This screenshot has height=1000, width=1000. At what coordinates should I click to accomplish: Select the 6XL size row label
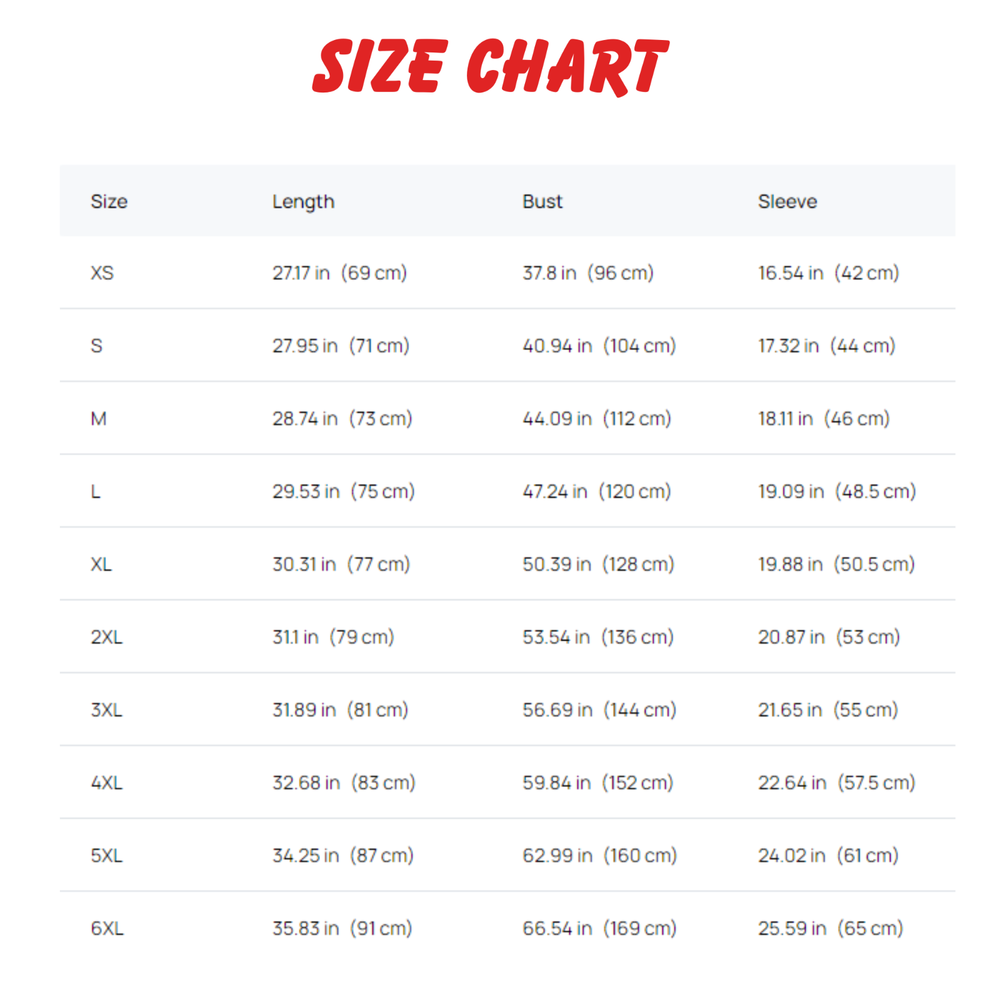coord(106,928)
